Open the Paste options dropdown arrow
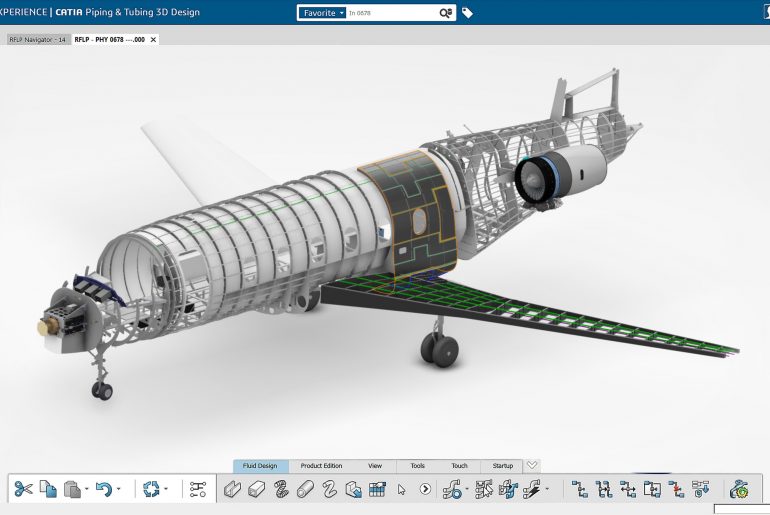 (x=87, y=489)
